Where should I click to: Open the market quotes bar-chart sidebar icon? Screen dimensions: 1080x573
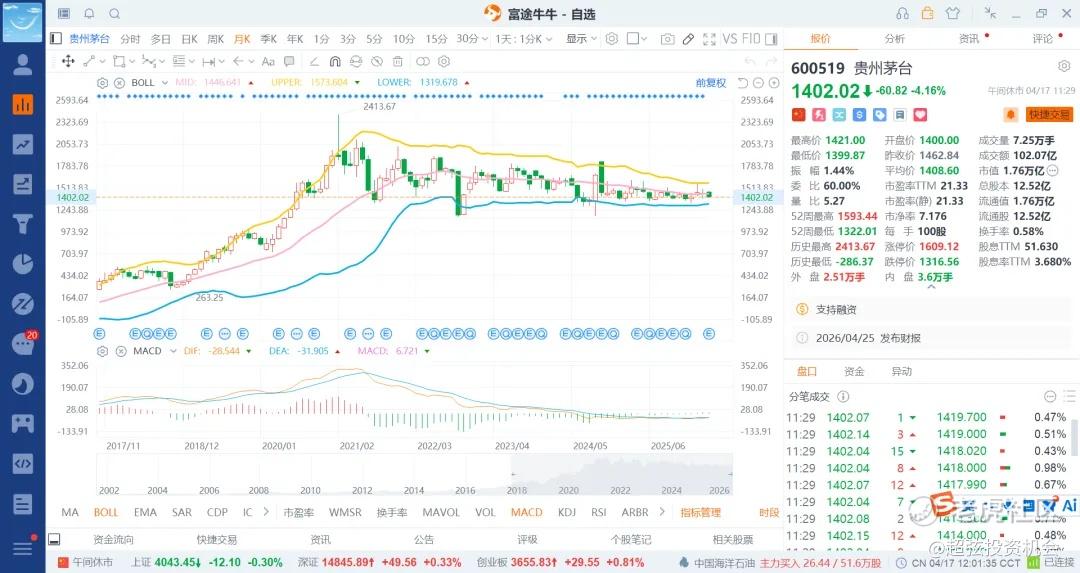click(23, 104)
